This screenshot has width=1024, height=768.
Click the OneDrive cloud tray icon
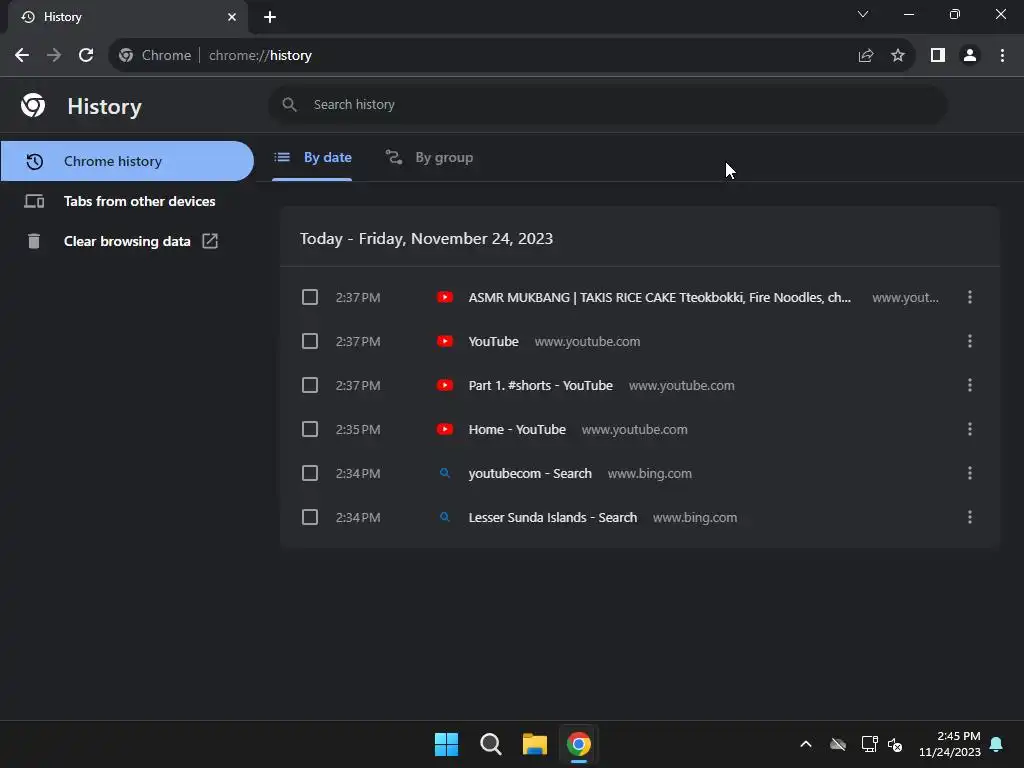pyautogui.click(x=838, y=744)
